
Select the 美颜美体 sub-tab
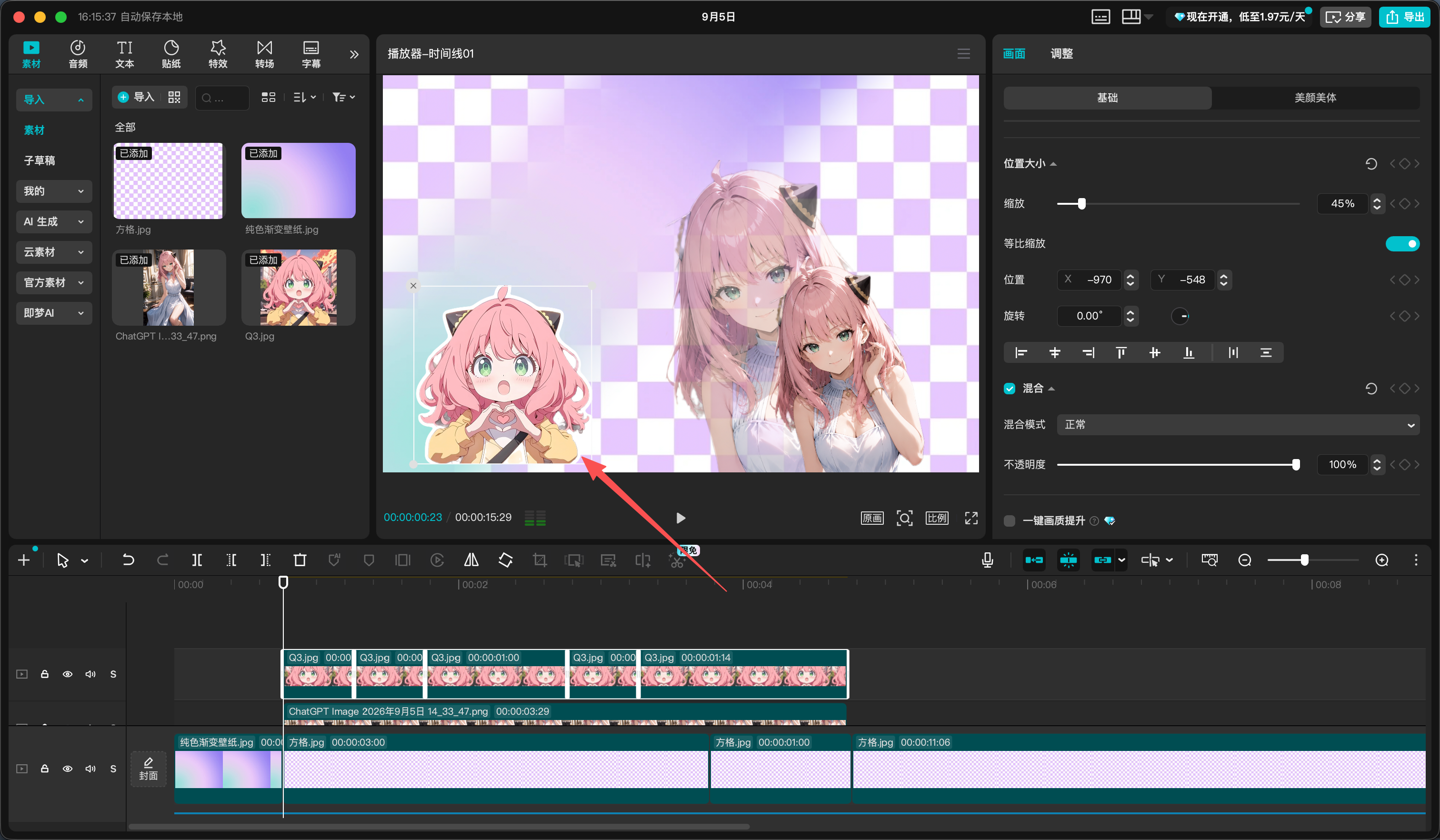[x=1315, y=98]
